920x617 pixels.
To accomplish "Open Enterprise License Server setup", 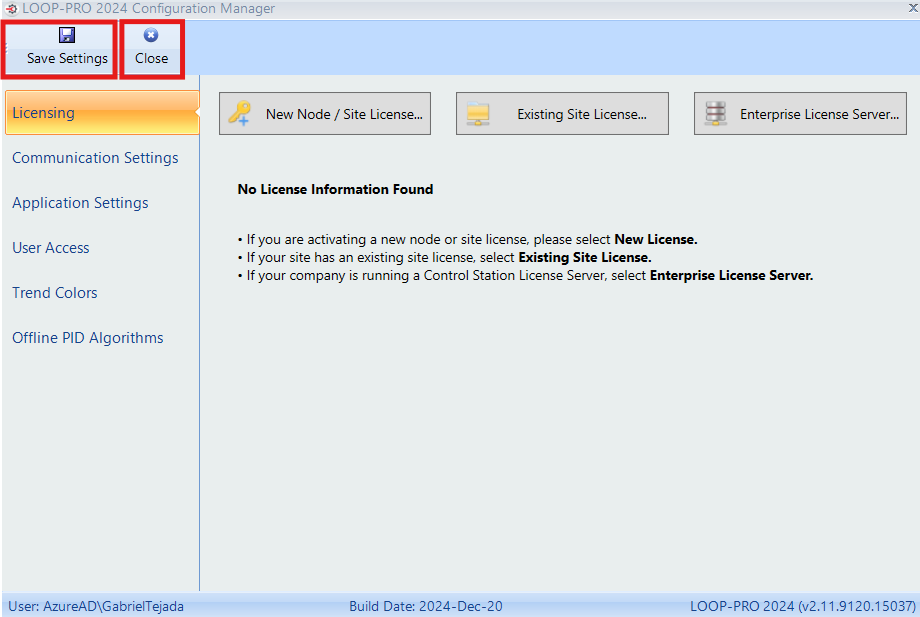I will tap(800, 114).
